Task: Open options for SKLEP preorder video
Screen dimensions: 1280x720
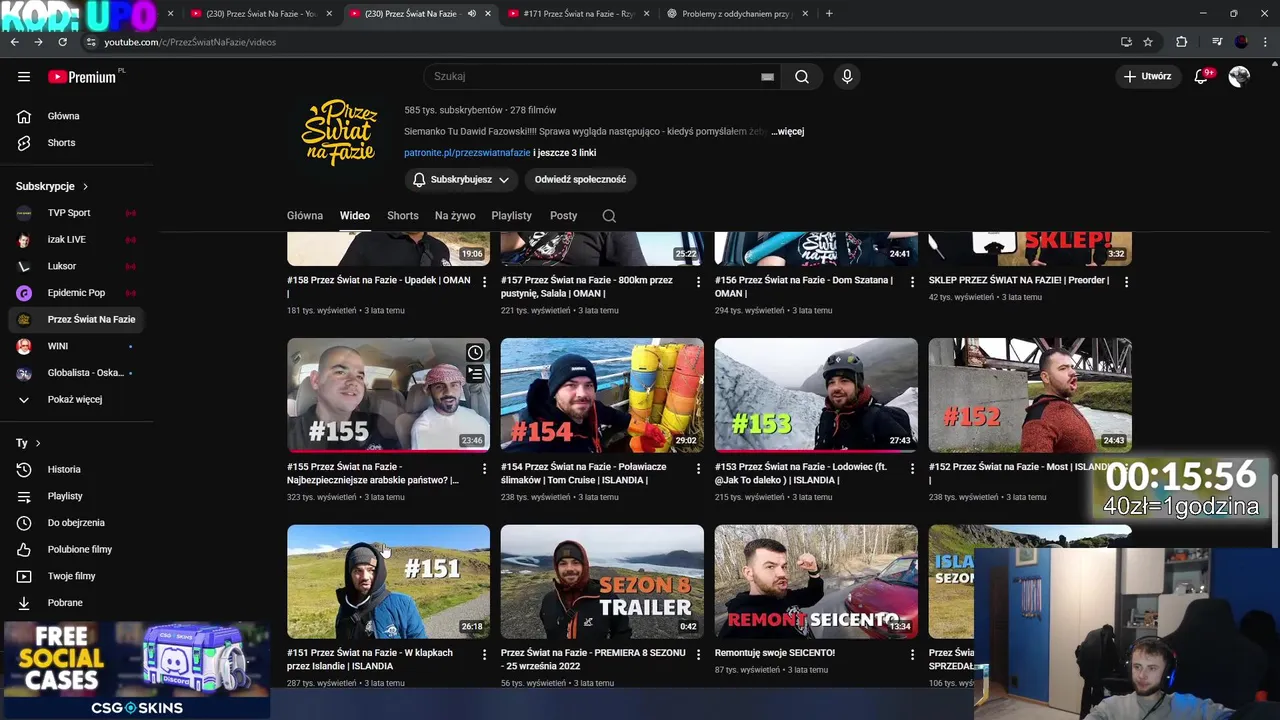Action: click(x=1126, y=282)
